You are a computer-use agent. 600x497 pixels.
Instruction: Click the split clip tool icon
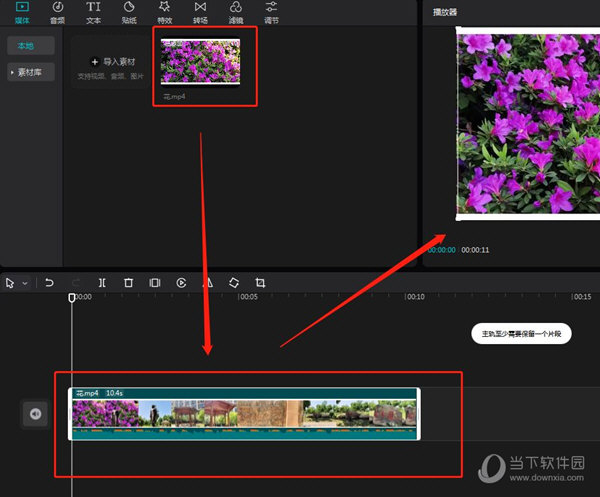pyautogui.click(x=102, y=283)
